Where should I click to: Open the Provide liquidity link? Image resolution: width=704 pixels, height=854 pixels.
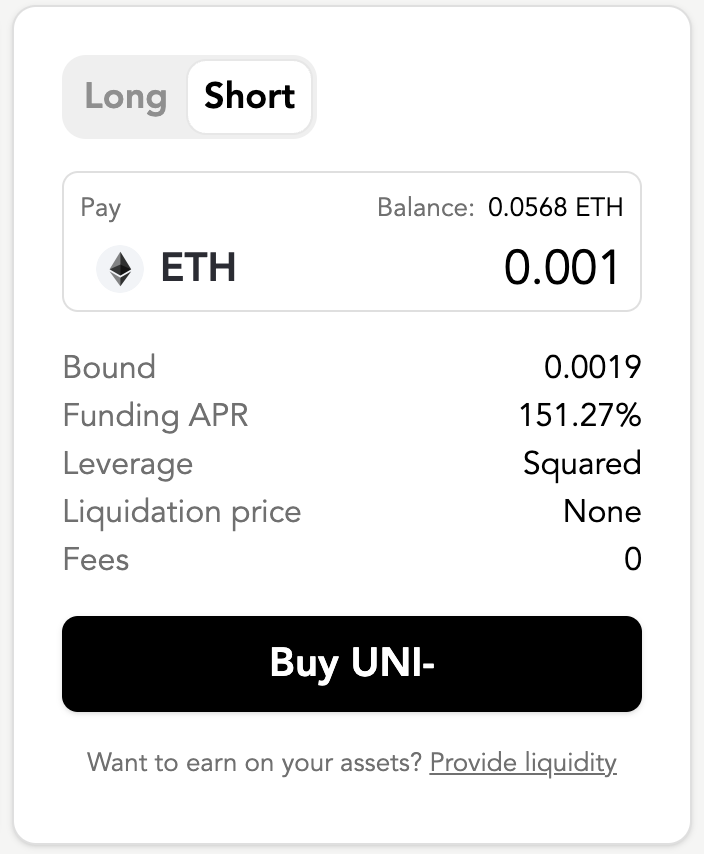pos(523,763)
